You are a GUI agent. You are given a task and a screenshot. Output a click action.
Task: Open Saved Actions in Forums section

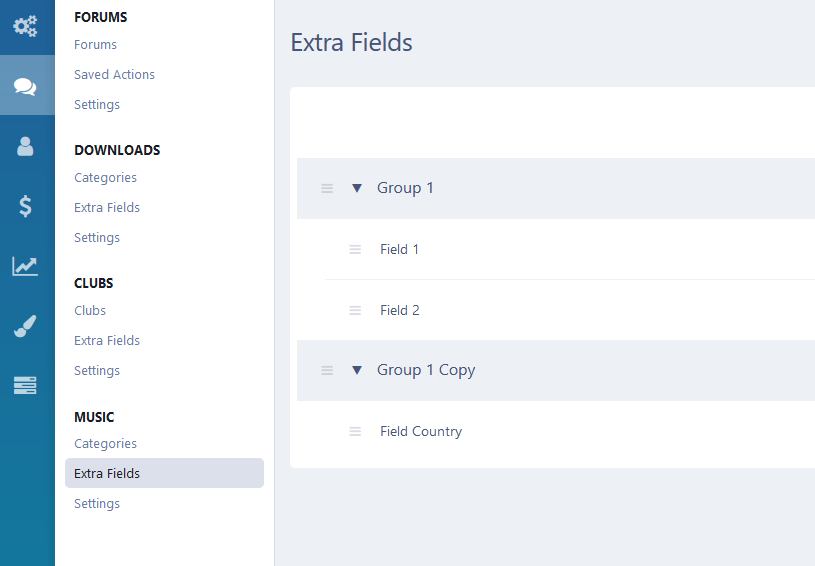click(x=114, y=75)
